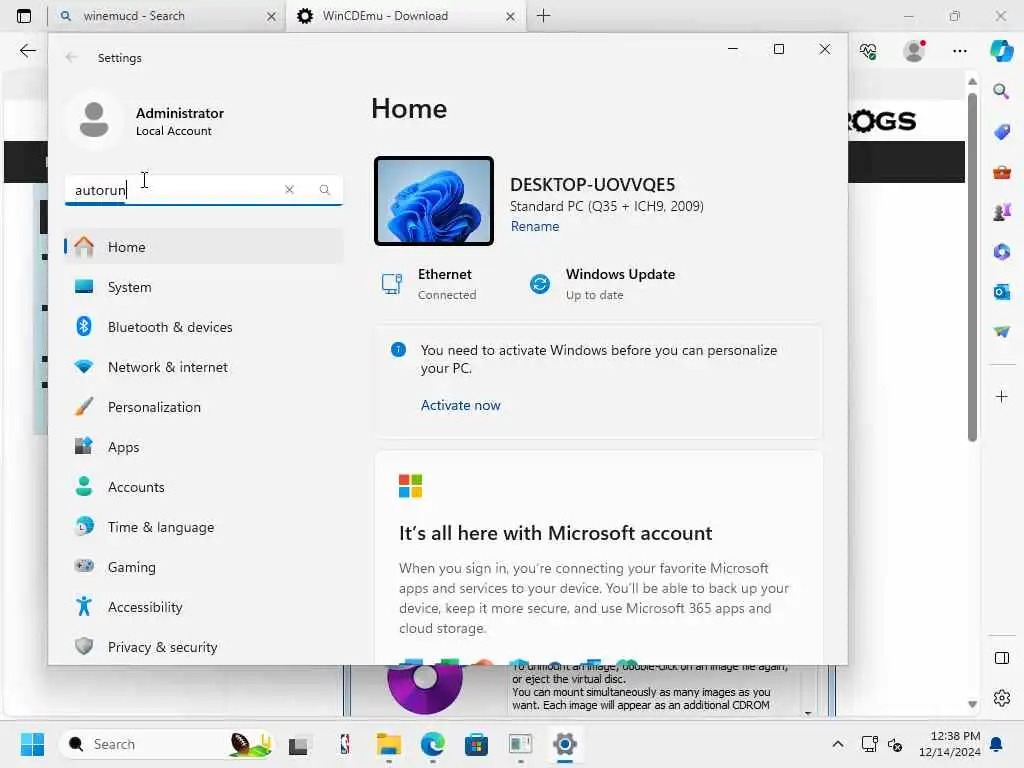
Task: Click the taskbar clock showing 12:38 PM
Action: 950,744
